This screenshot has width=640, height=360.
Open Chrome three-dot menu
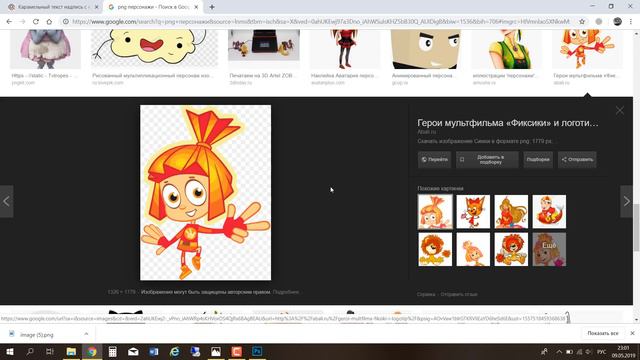click(x=631, y=22)
